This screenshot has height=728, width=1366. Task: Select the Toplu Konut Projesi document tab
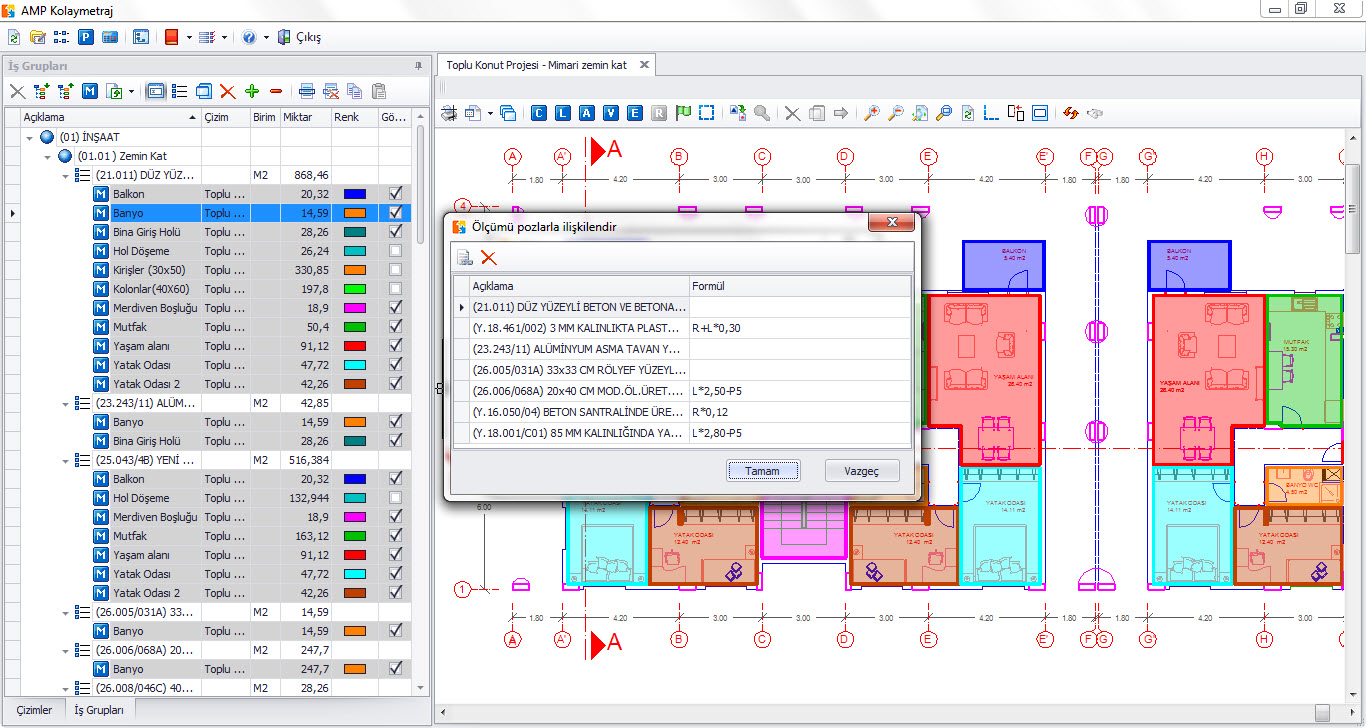(537, 65)
